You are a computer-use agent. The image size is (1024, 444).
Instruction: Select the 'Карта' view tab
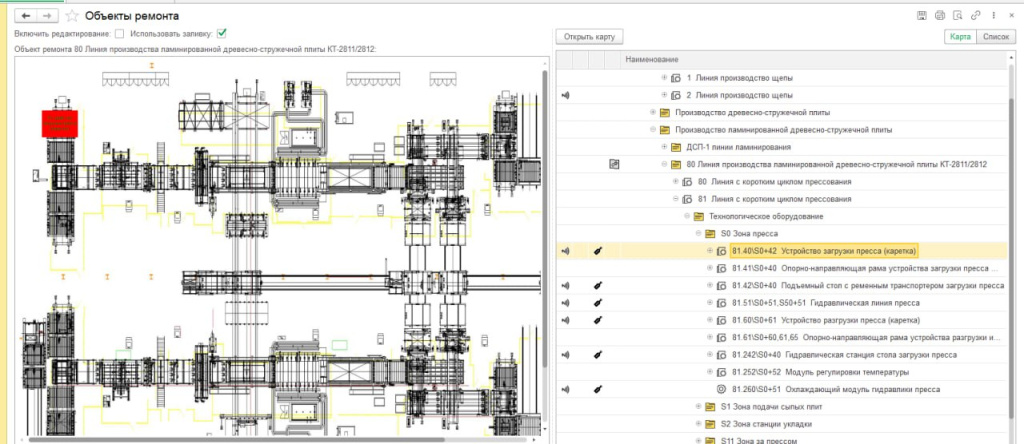(x=960, y=36)
